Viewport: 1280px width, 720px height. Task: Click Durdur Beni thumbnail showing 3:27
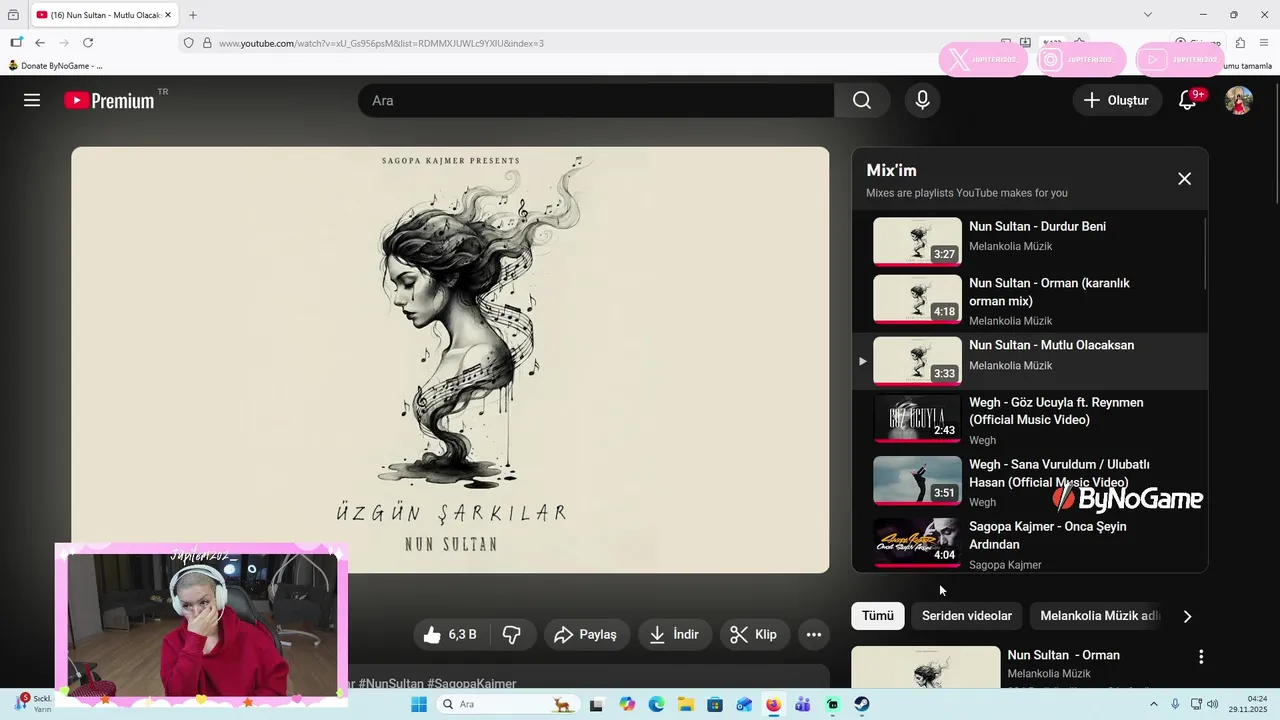click(x=917, y=241)
